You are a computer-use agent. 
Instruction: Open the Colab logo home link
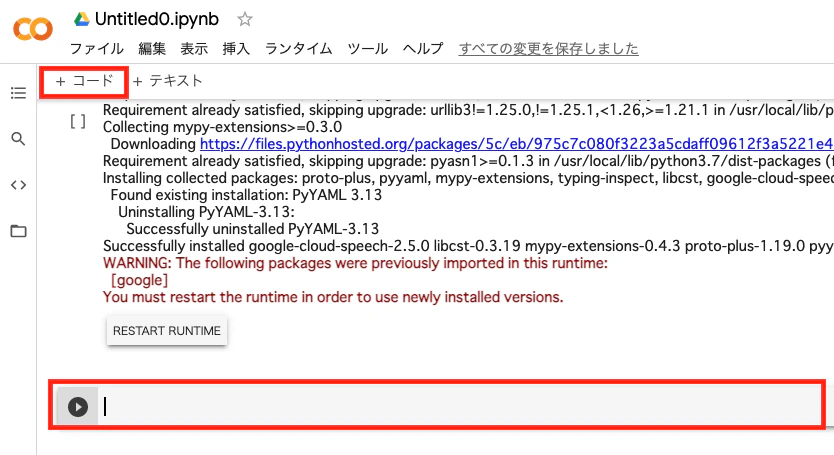(x=33, y=29)
